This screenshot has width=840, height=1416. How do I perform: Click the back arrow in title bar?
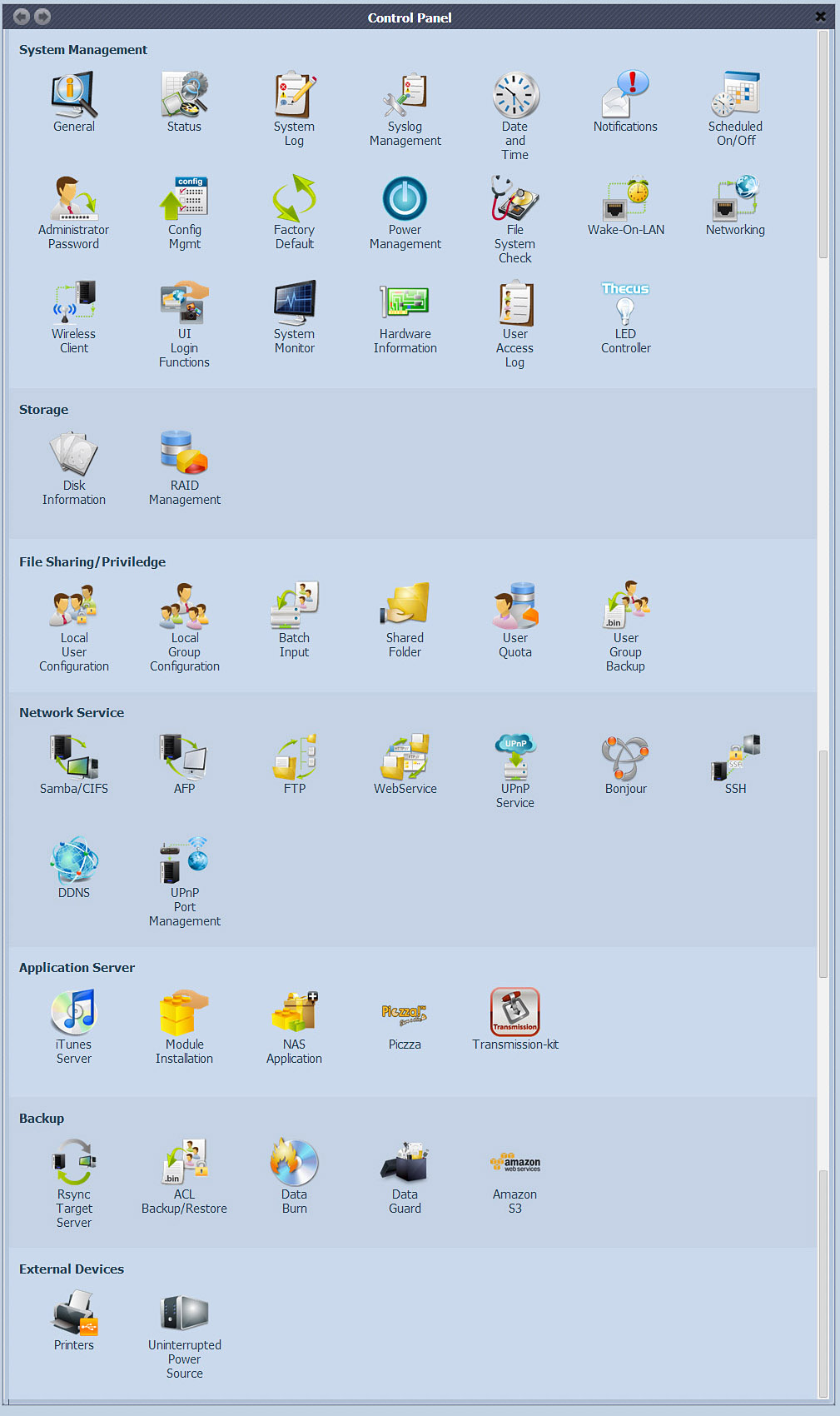click(x=22, y=17)
